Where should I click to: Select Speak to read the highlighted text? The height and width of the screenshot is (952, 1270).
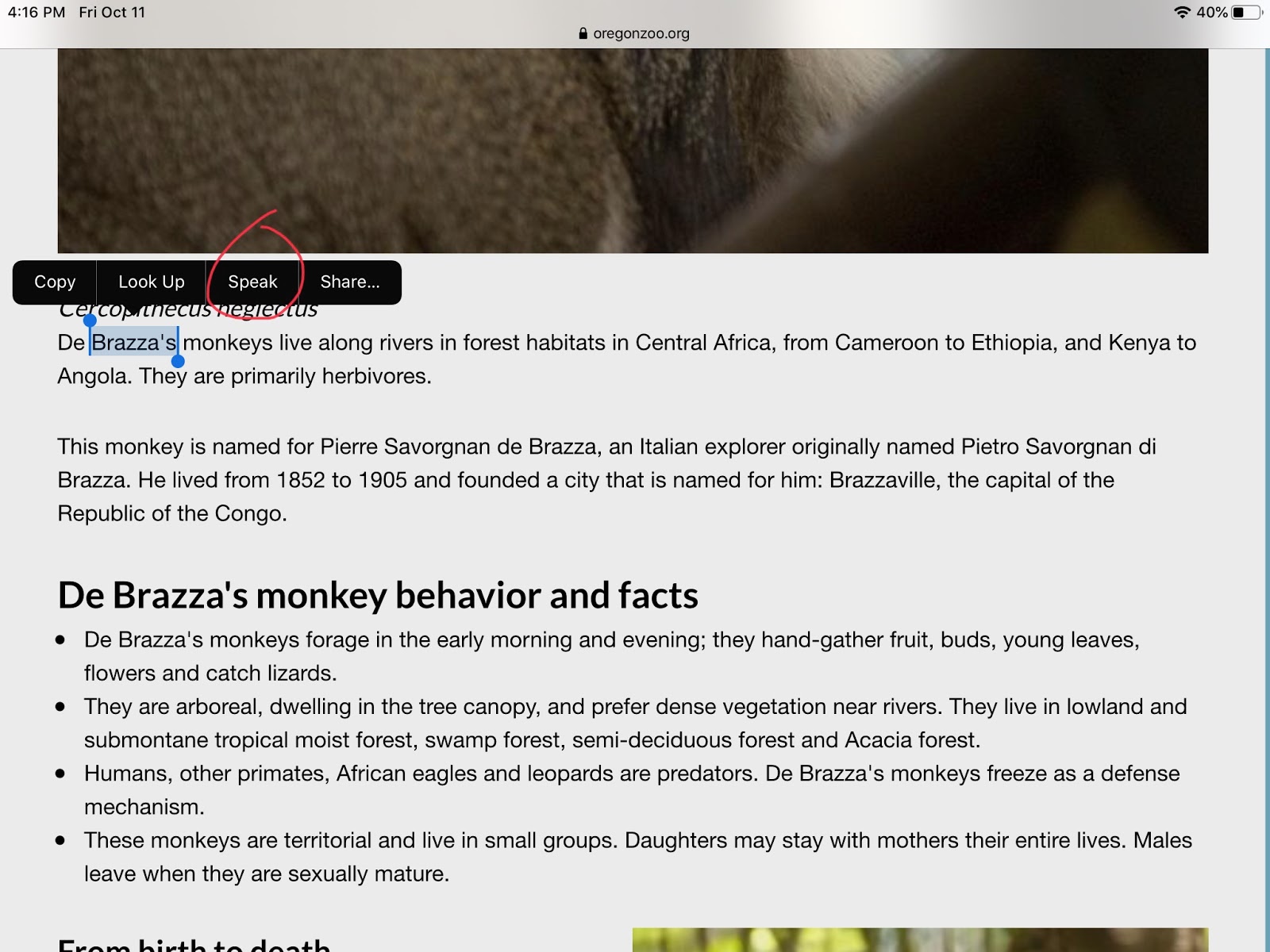point(252,282)
